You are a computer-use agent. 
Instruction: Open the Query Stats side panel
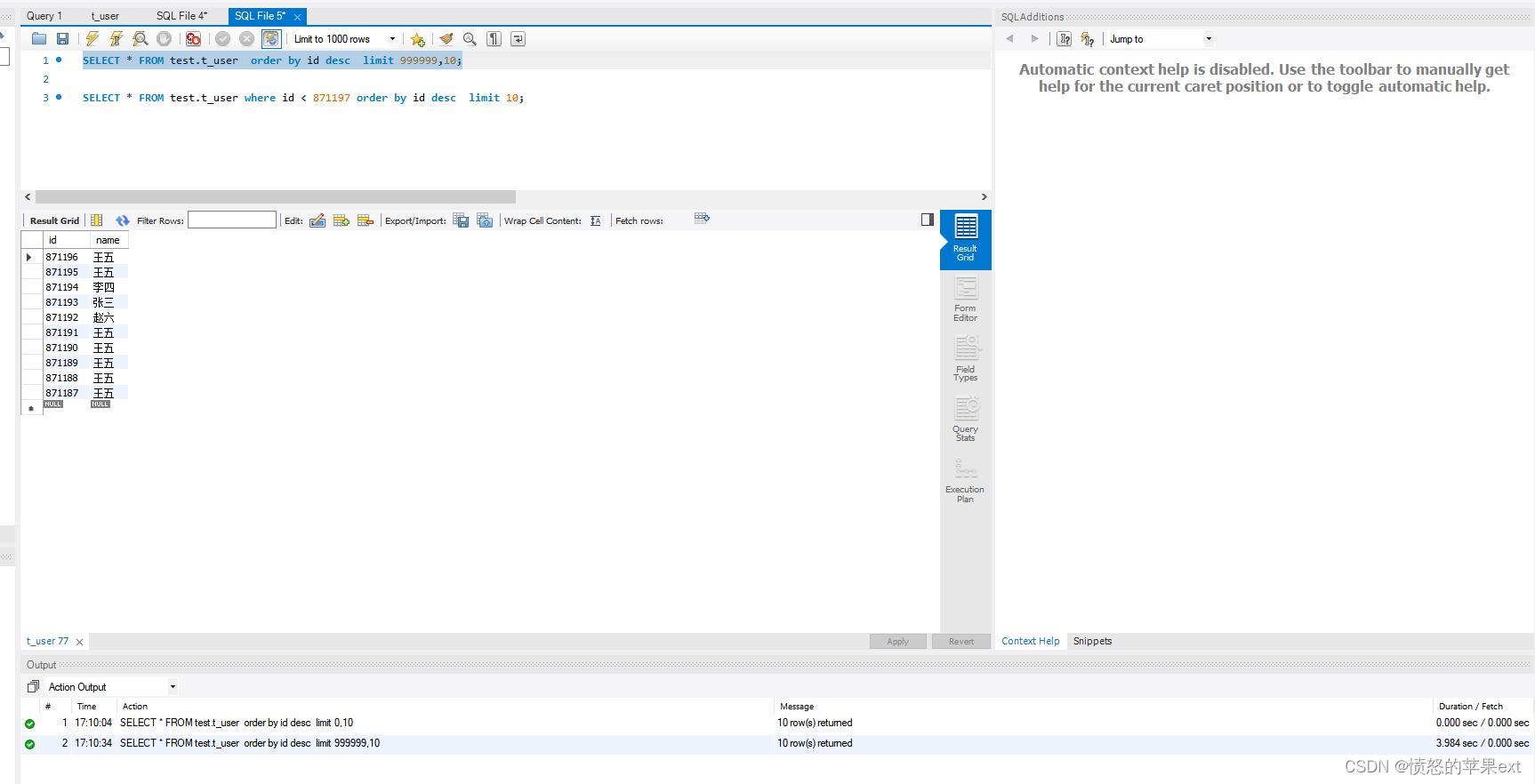pyautogui.click(x=966, y=419)
